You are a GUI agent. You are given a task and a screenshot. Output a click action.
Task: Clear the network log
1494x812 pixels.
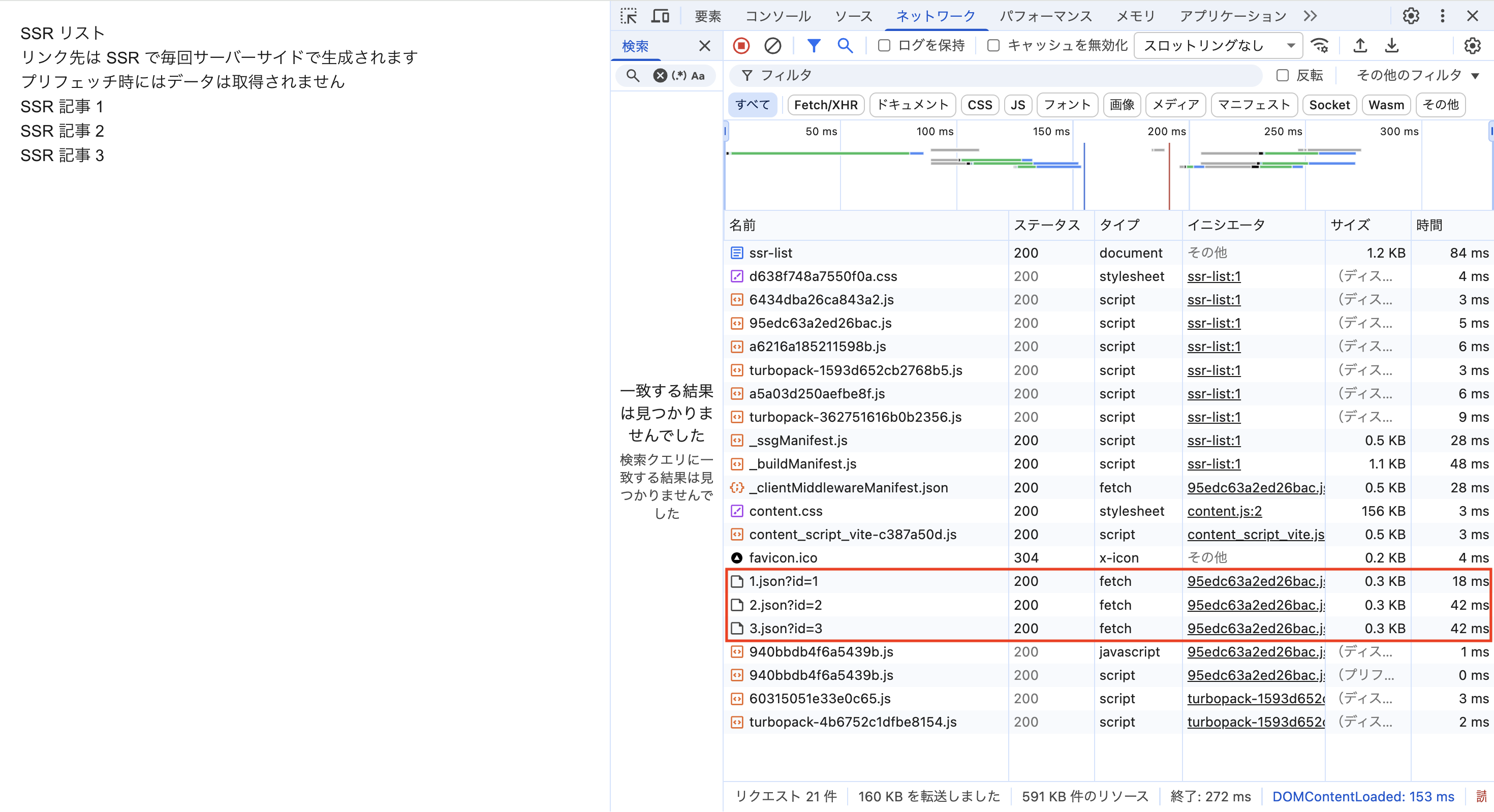772,46
